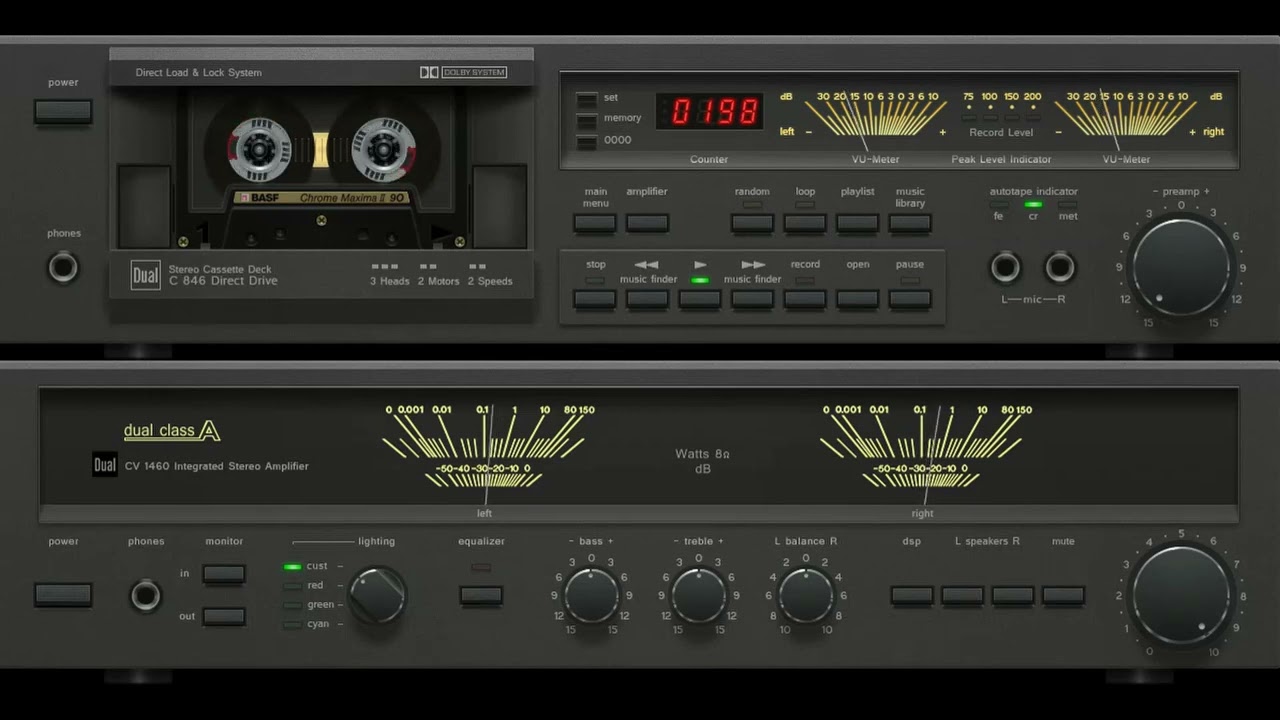This screenshot has width=1280, height=720.
Task: Click the cassette deck phones jack
Action: [63, 267]
